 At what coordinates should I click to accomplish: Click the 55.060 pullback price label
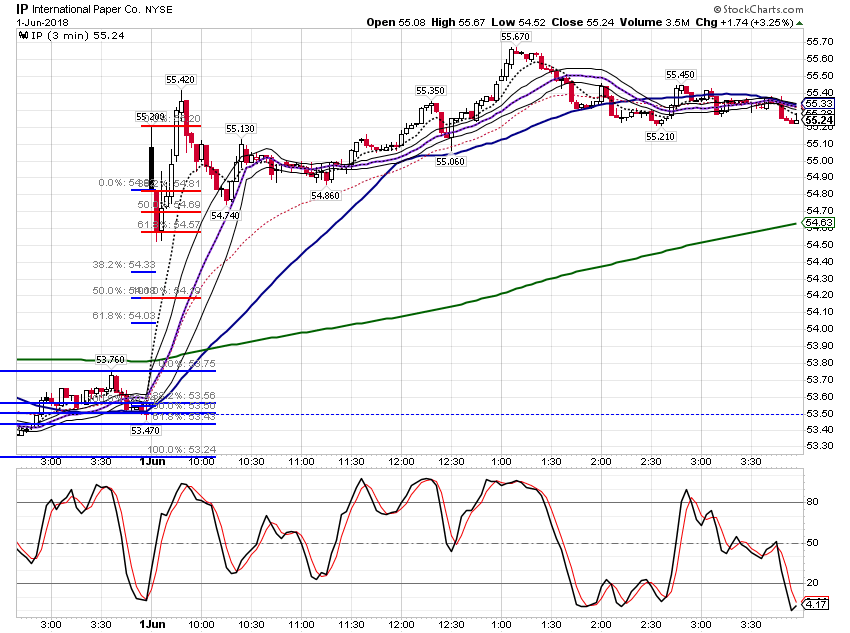coord(450,162)
